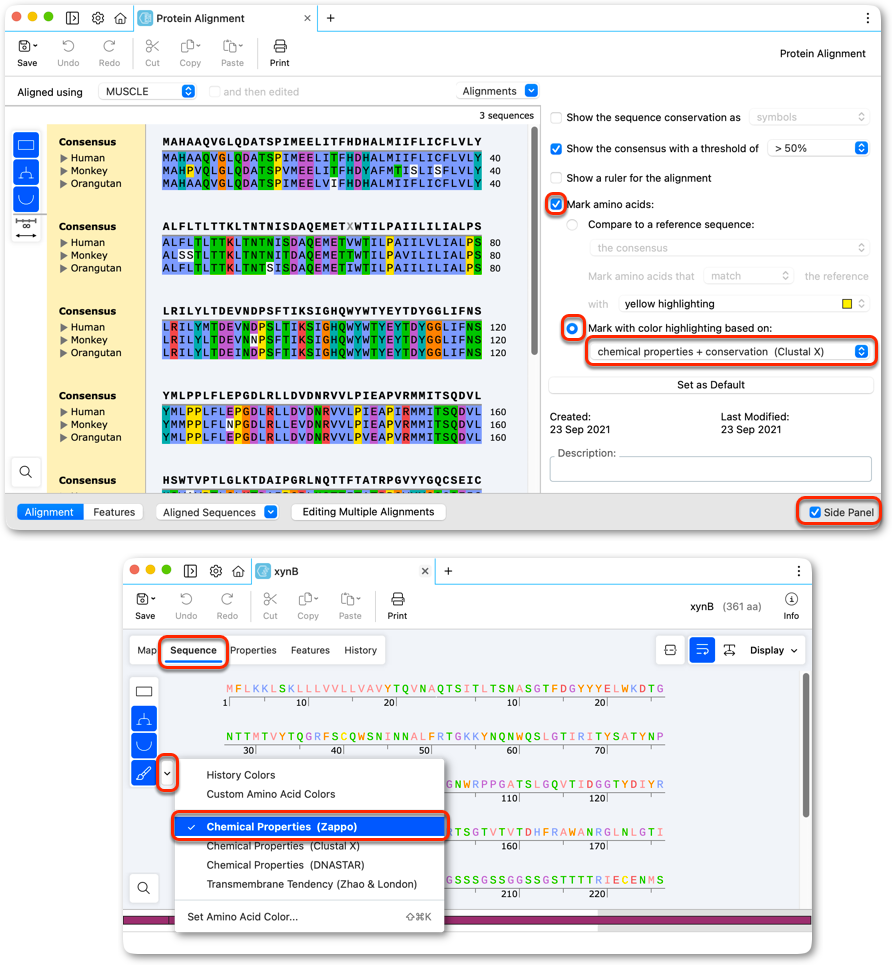The width and height of the screenshot is (892, 965).
Task: Switch to Map tab in xynB
Action: pyautogui.click(x=147, y=650)
